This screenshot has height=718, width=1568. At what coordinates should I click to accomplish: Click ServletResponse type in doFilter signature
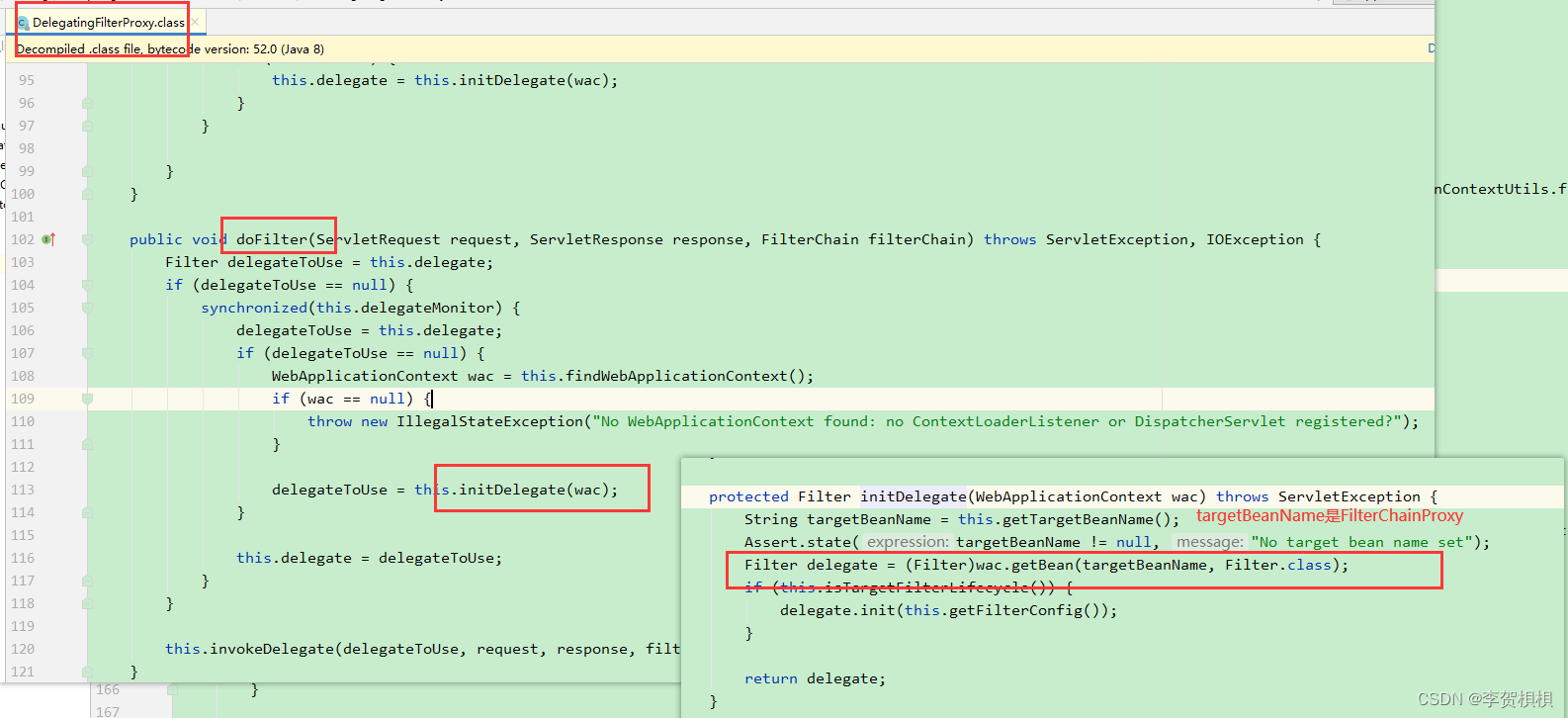point(596,239)
